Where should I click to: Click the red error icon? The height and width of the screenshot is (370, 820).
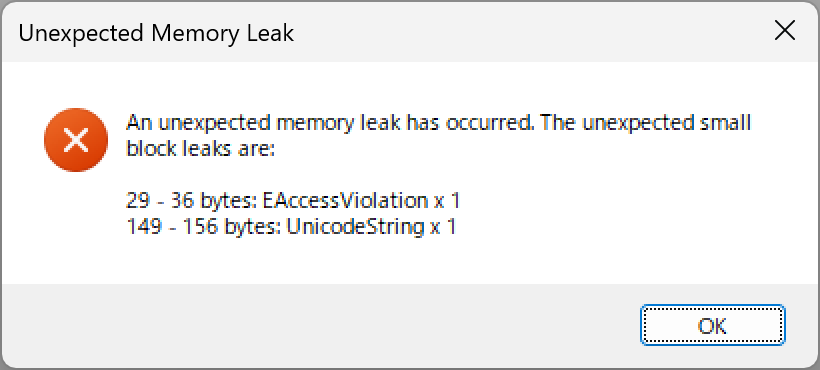[x=76, y=140]
